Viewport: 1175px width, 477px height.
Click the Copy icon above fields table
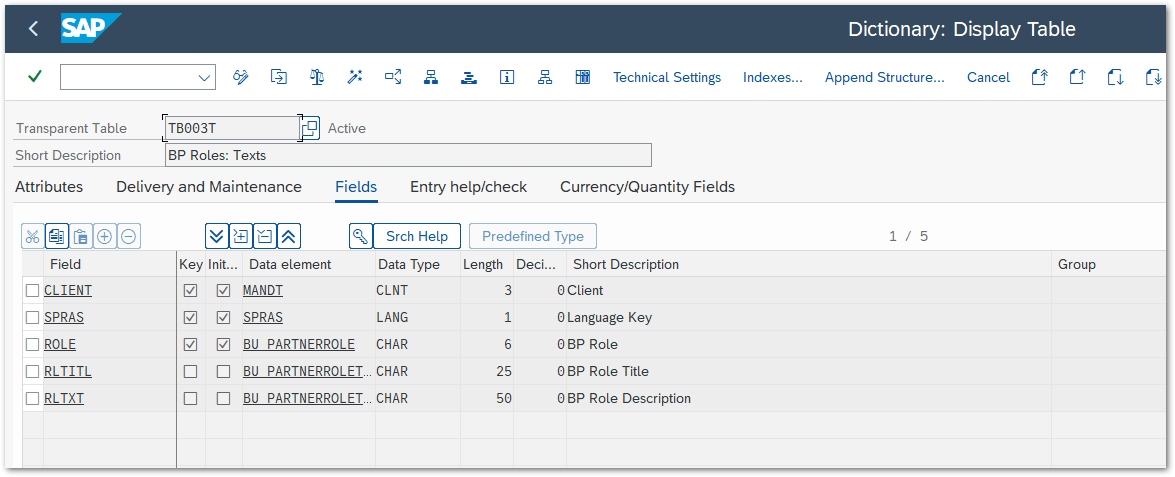[56, 236]
